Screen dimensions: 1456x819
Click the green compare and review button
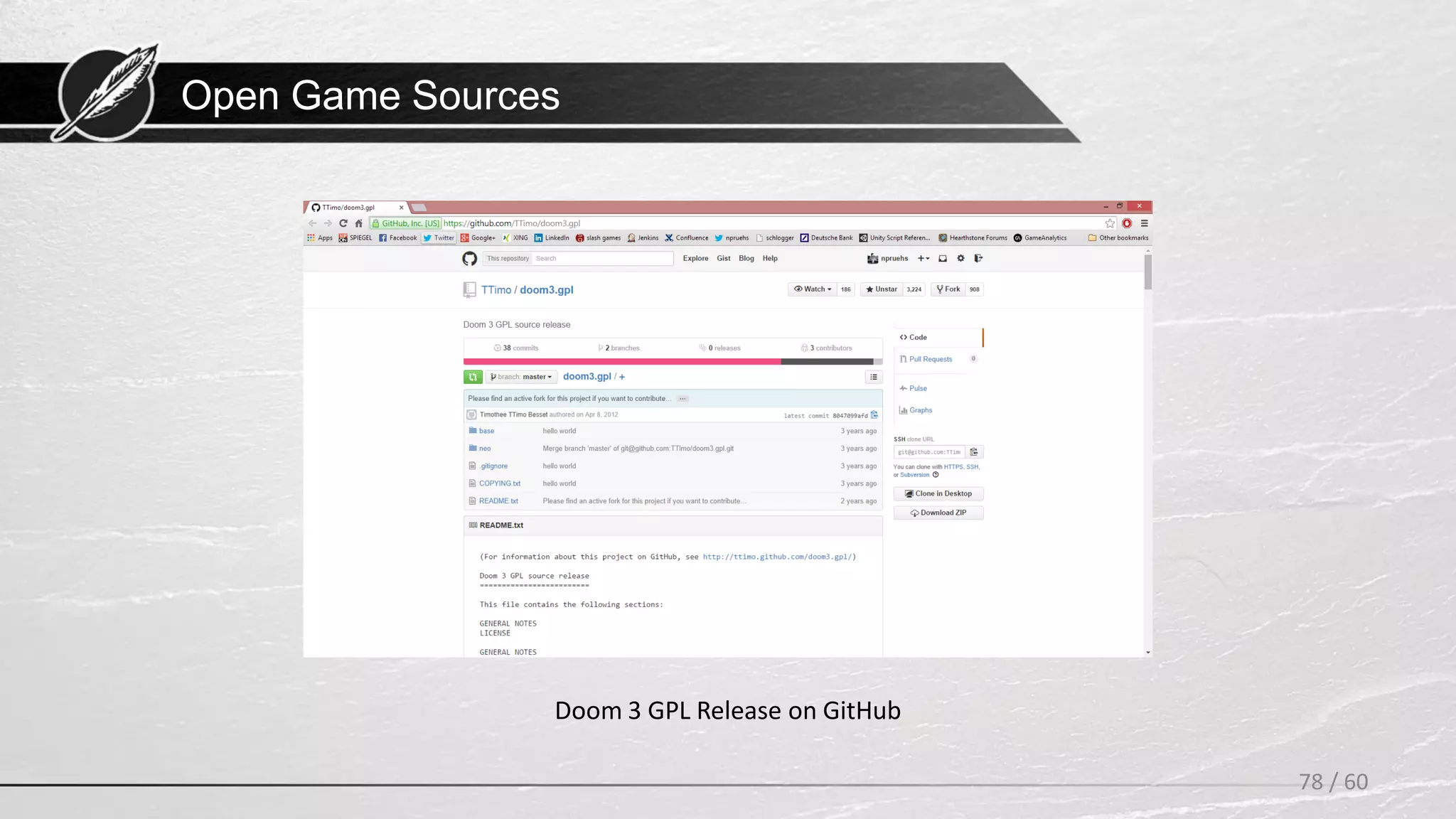473,377
